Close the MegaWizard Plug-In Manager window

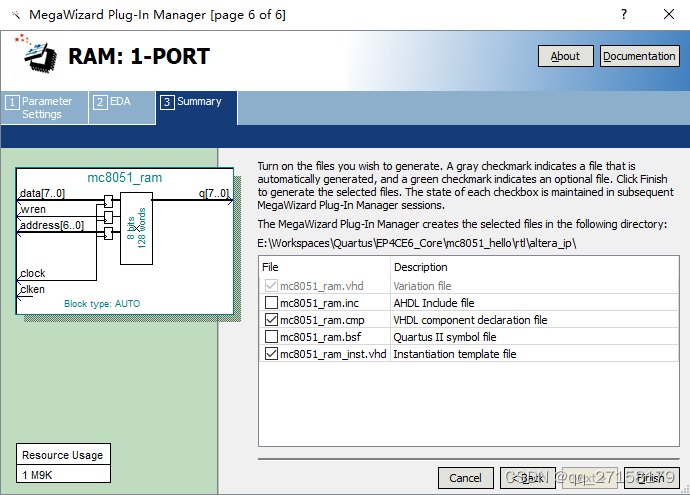tap(669, 15)
